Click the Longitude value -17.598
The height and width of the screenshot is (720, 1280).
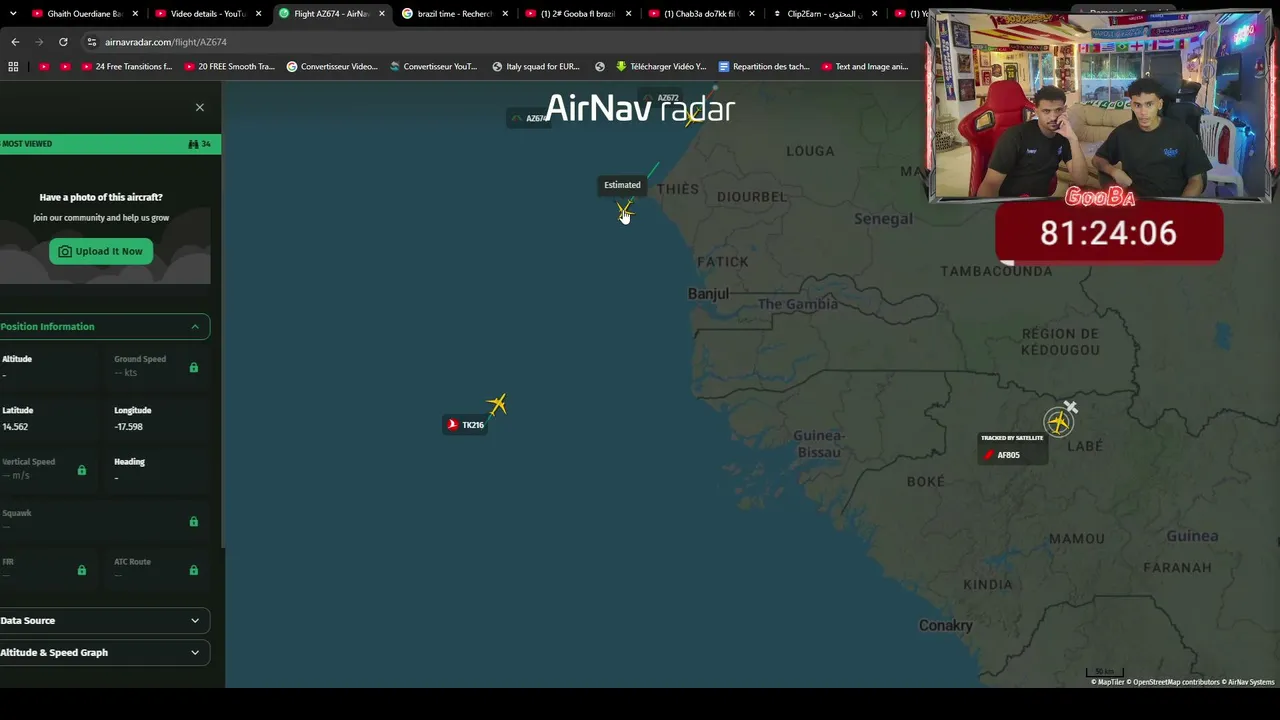(128, 427)
